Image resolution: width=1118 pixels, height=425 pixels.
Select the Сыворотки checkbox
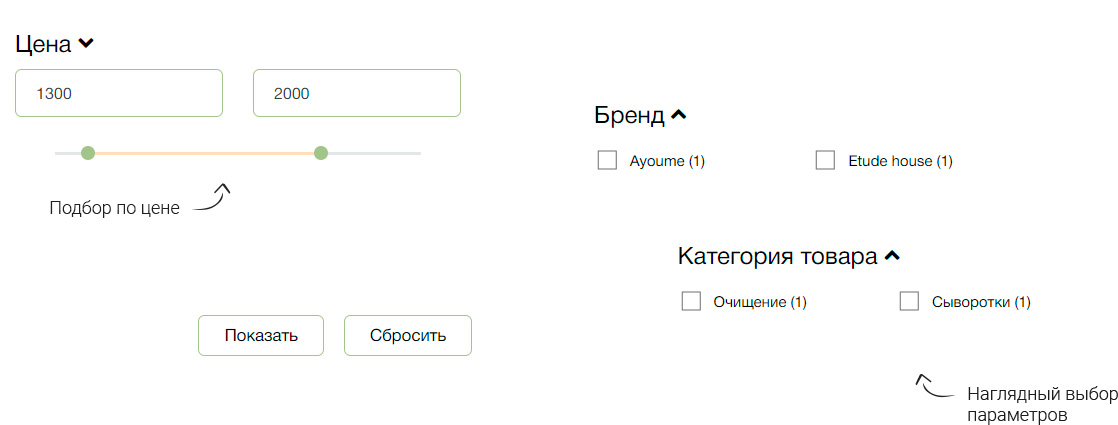click(x=909, y=301)
